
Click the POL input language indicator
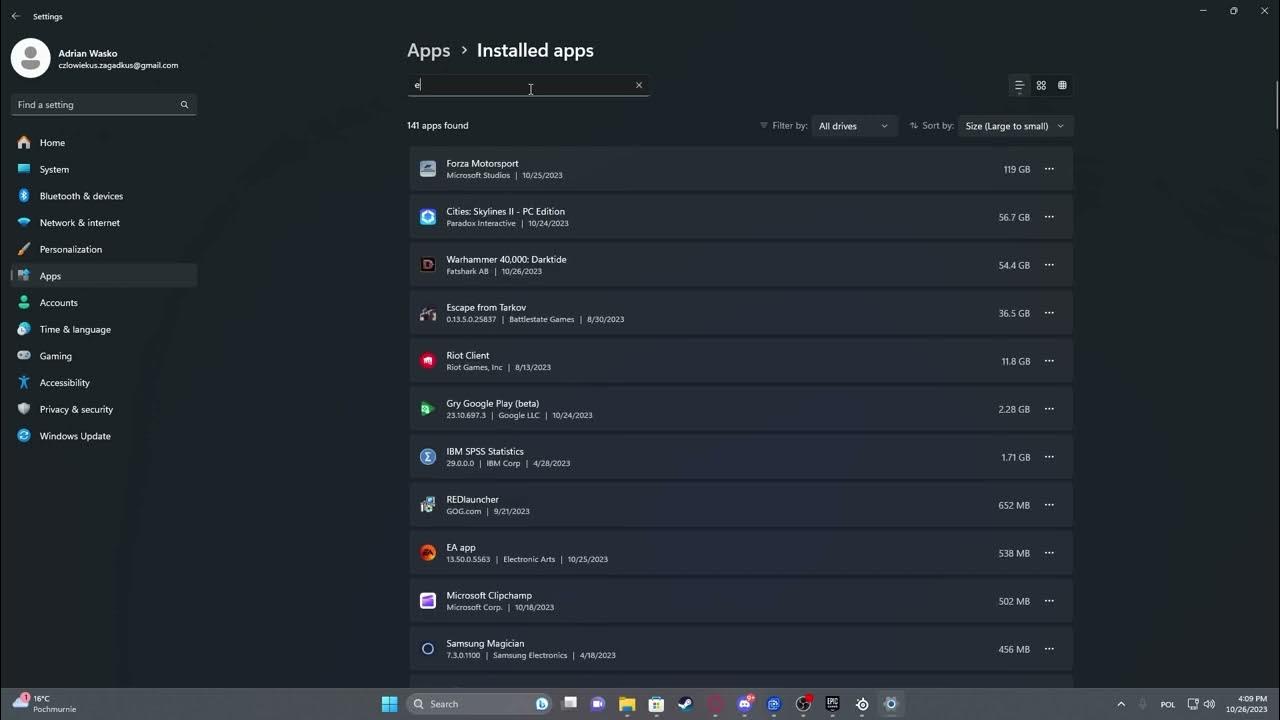tap(1168, 704)
